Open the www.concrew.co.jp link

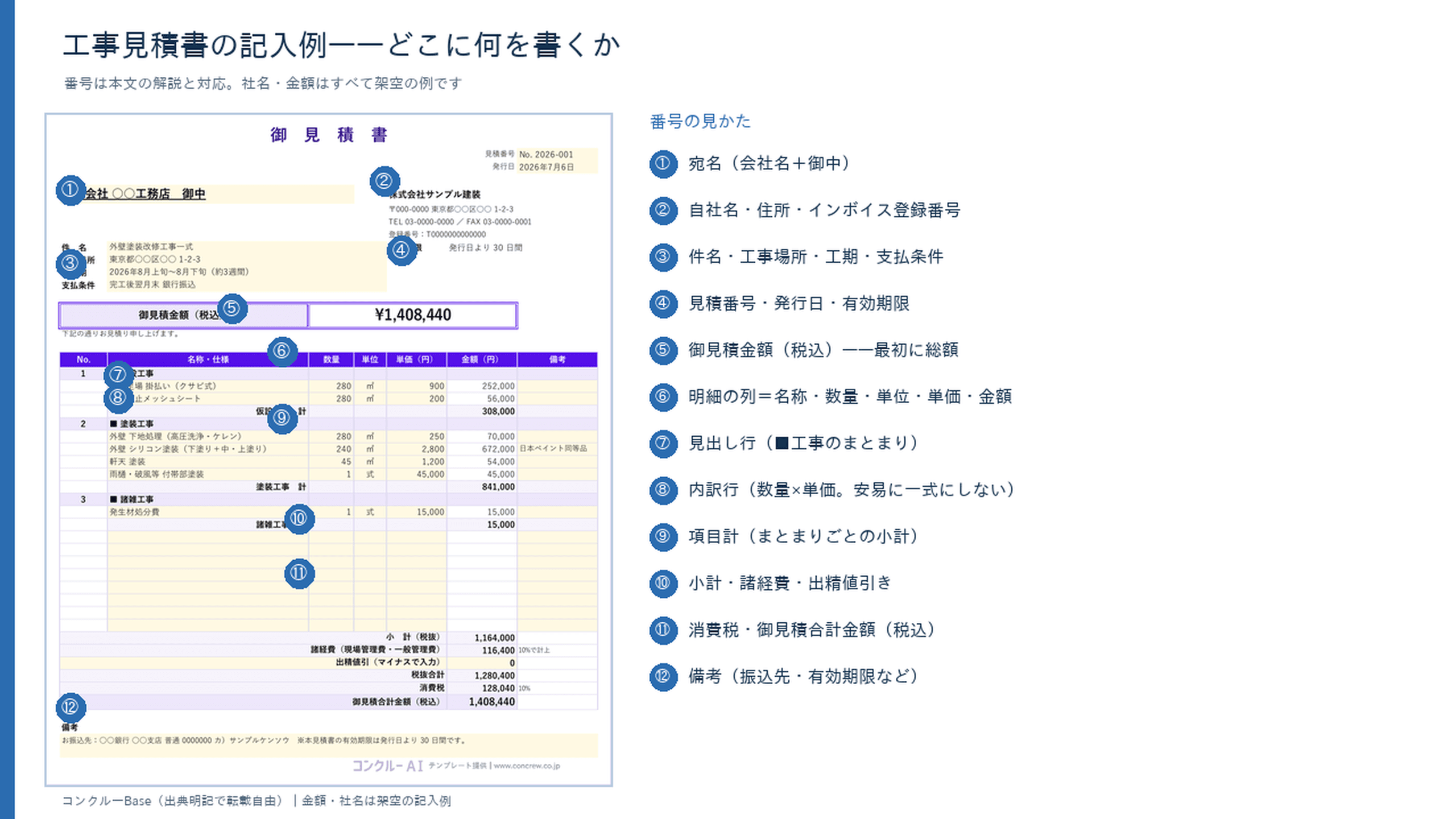(x=527, y=766)
